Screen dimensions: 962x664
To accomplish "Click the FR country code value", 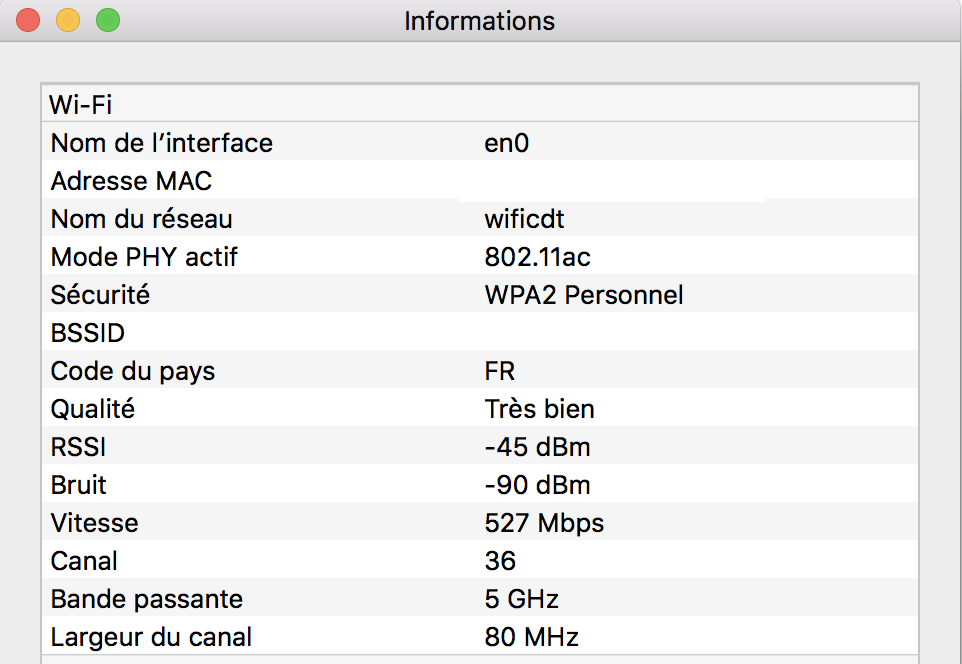I will (x=499, y=371).
